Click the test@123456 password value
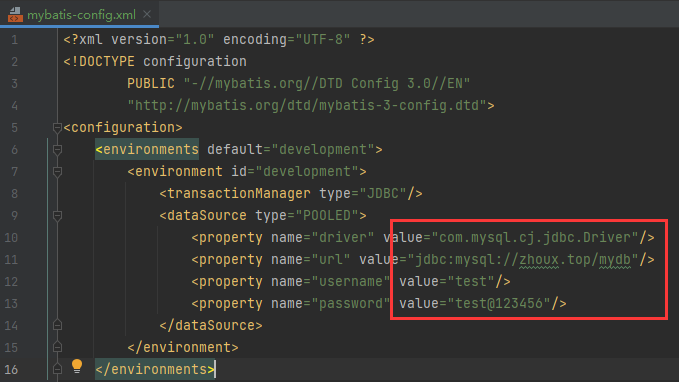Image resolution: width=679 pixels, height=382 pixels. pos(499,304)
